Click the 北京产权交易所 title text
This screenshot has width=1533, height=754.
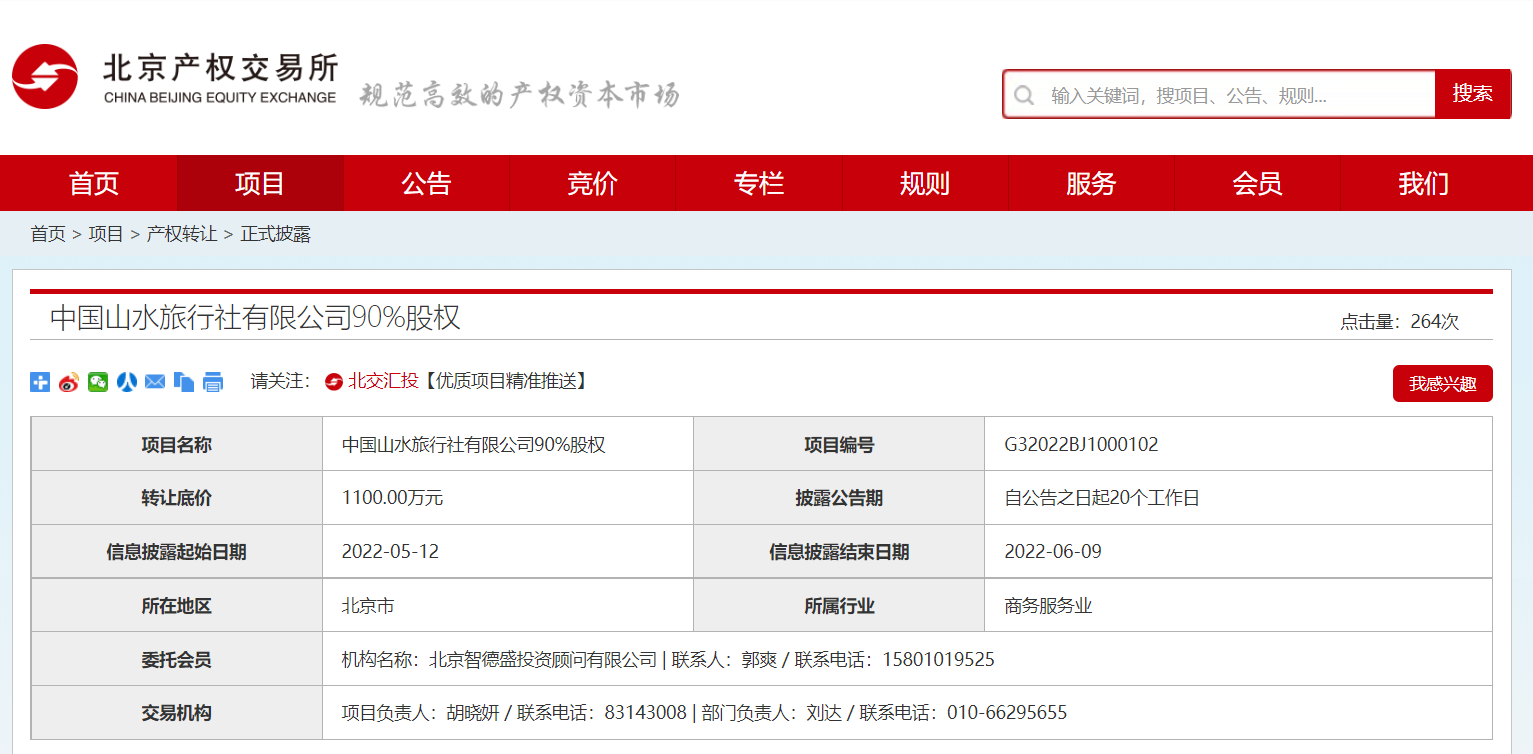(x=221, y=67)
